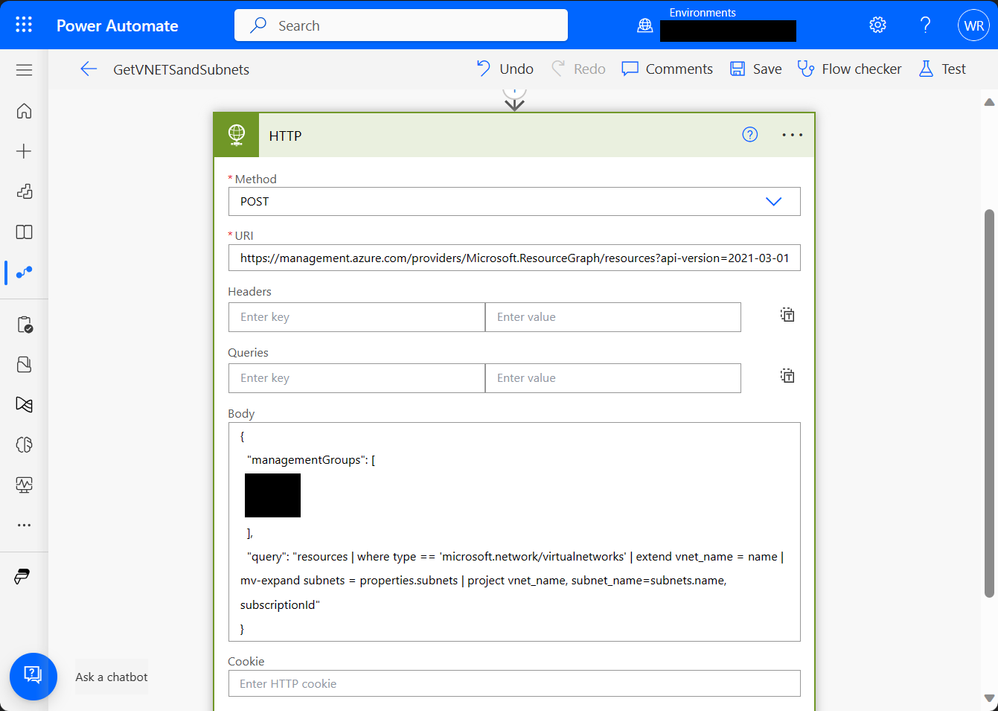Click inside the Body text area
998x711 pixels.
point(514,532)
